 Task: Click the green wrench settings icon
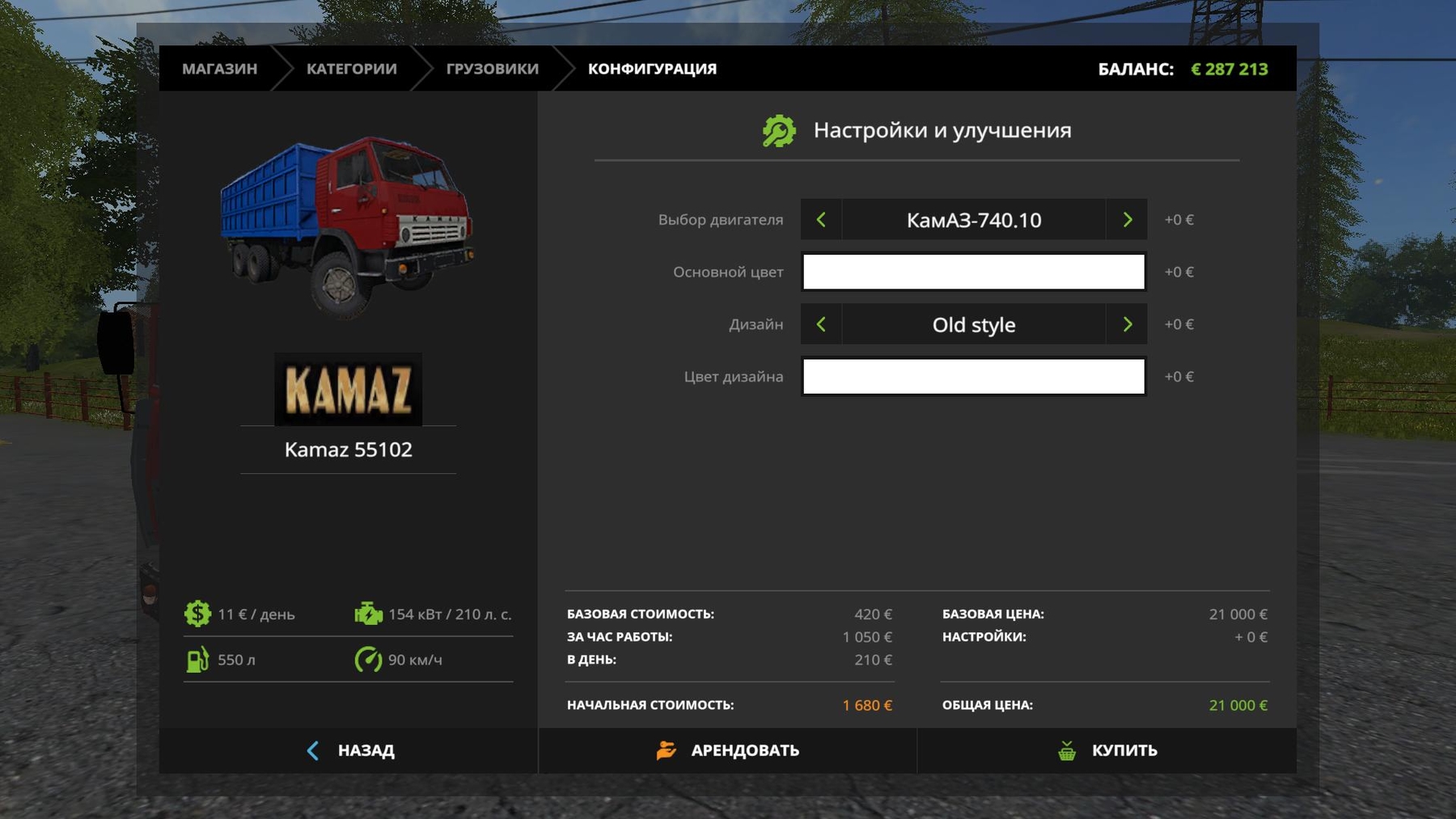779,131
